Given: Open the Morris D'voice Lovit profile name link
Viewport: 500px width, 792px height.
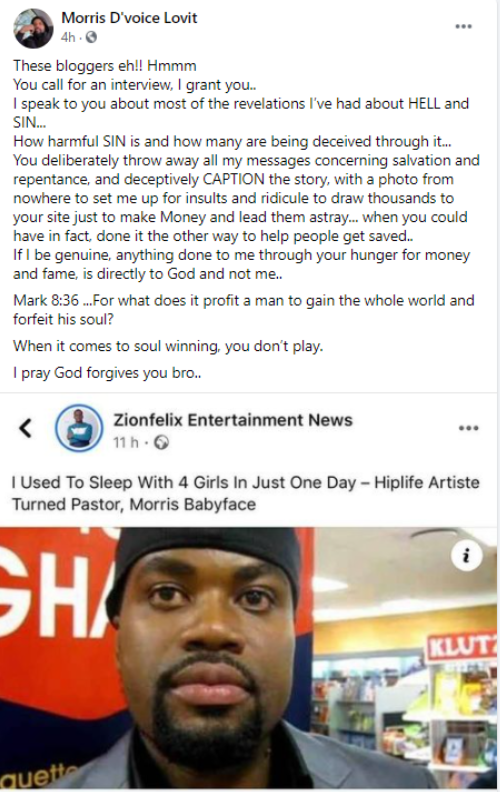Looking at the screenshot, I should click(129, 18).
